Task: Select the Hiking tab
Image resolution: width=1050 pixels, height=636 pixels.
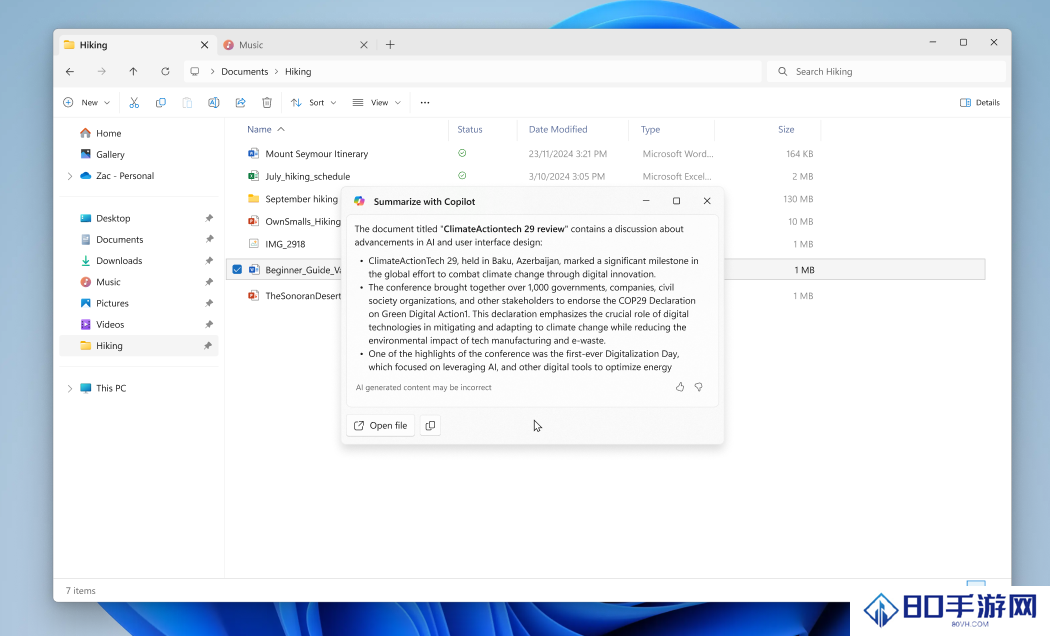Action: point(137,45)
